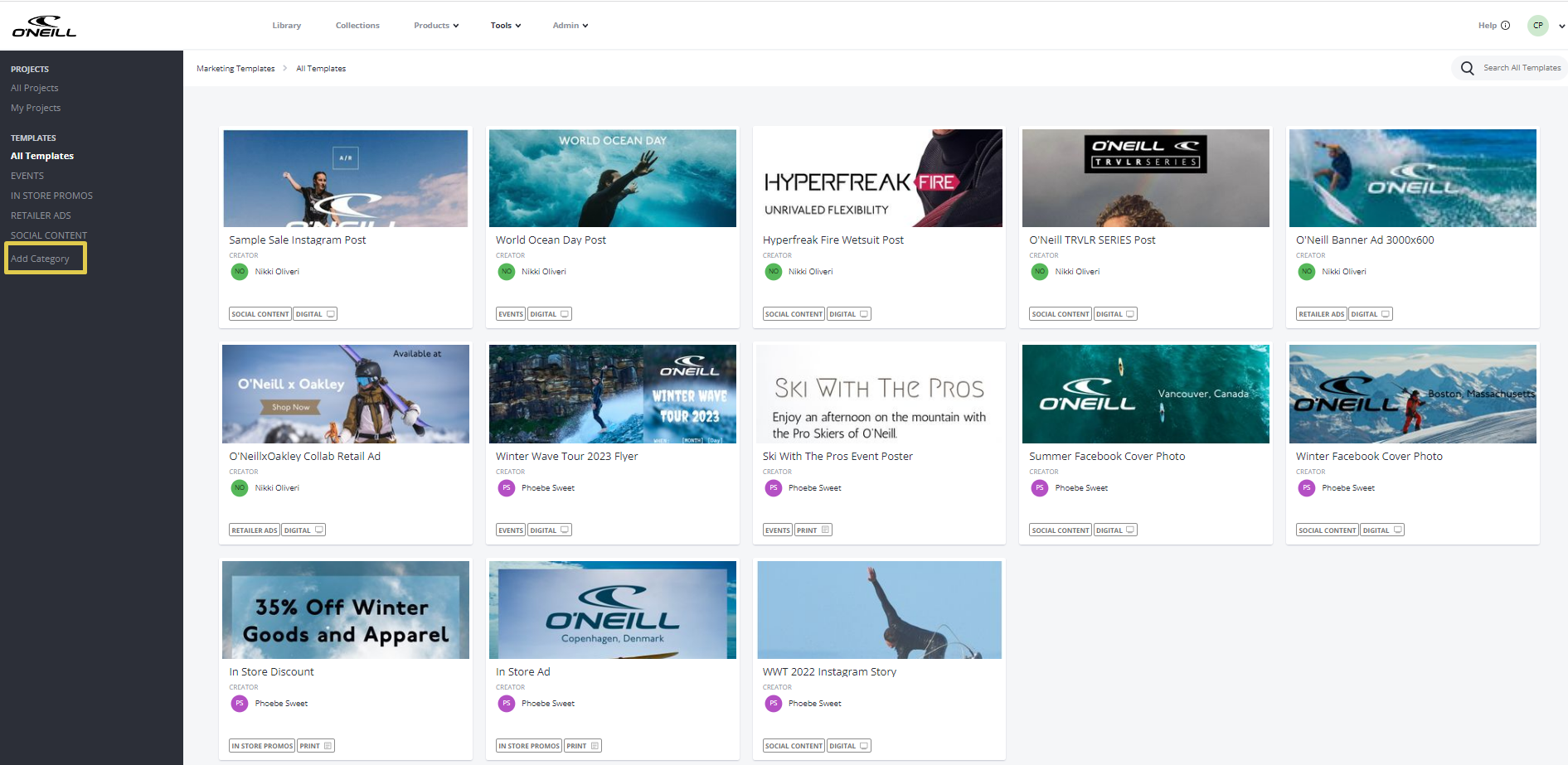Open Help info icon

click(1505, 26)
